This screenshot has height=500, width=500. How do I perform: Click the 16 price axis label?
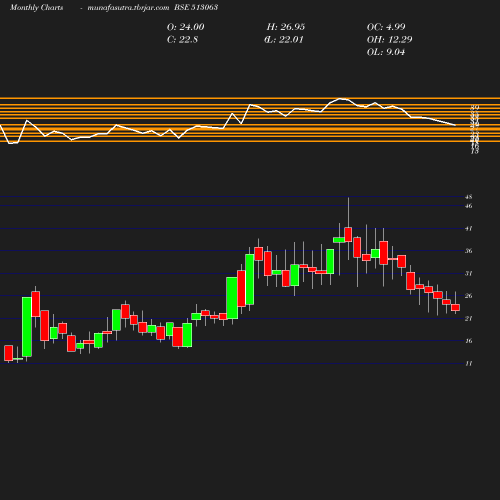coord(469,341)
